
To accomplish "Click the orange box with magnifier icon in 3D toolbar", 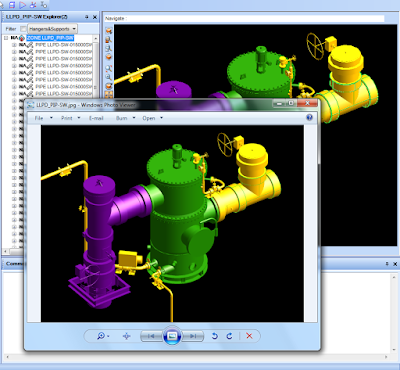I will pos(109,40).
